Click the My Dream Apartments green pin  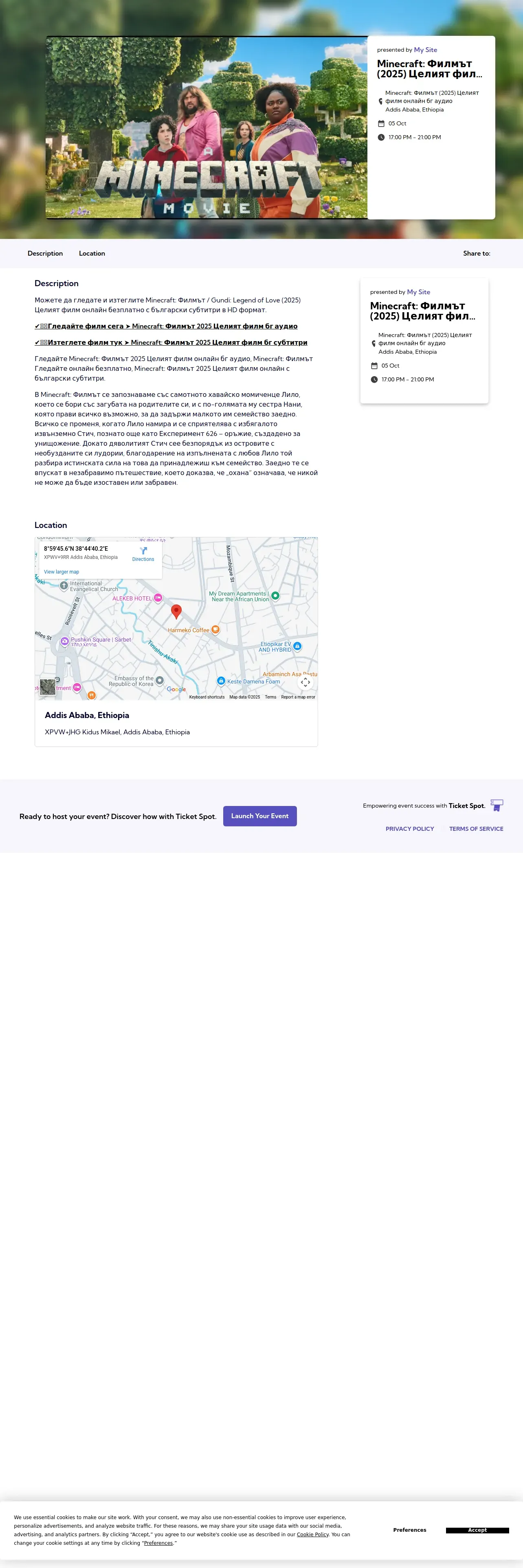pyautogui.click(x=275, y=595)
